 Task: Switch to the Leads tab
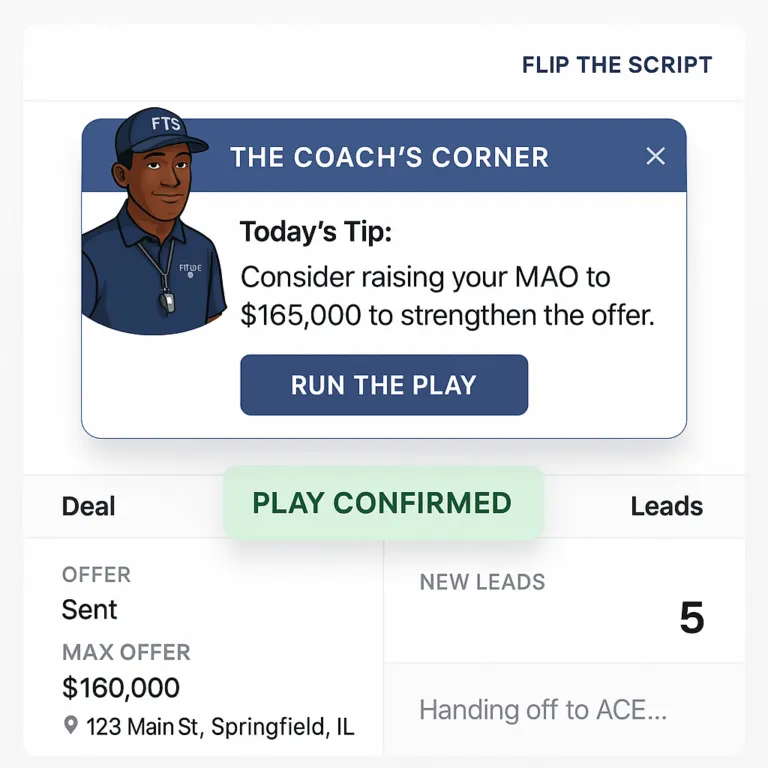coord(666,506)
